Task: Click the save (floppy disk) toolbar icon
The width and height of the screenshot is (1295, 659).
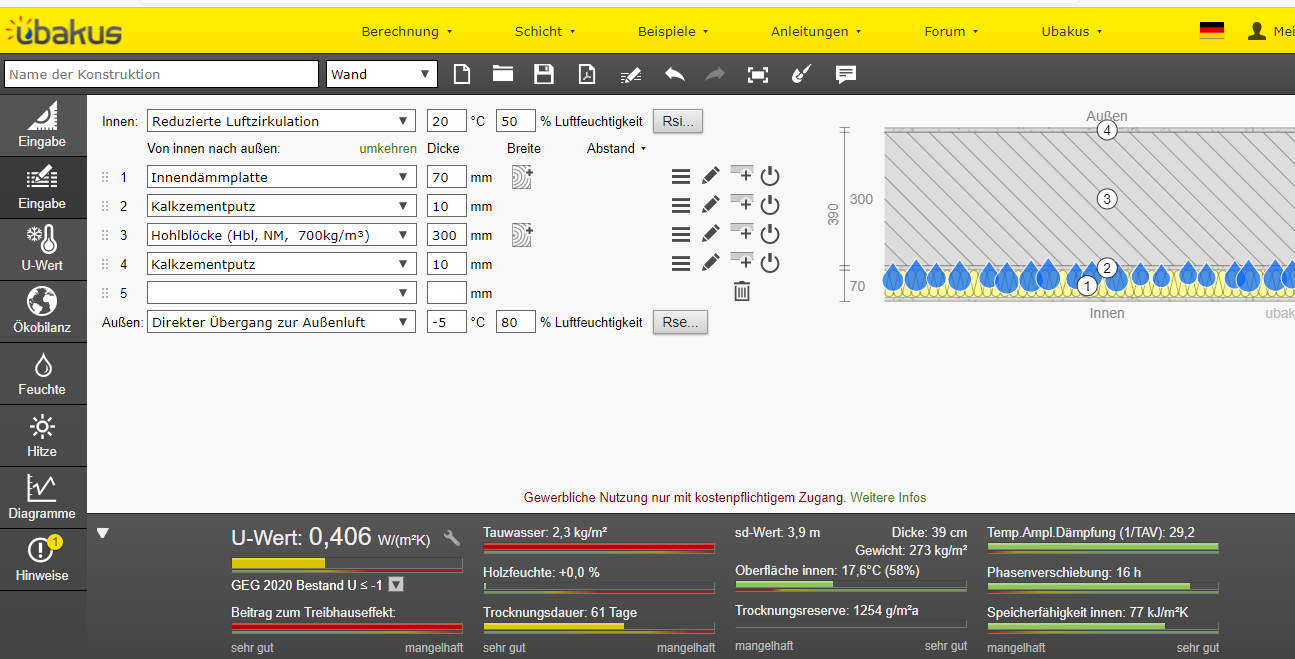Action: tap(544, 74)
